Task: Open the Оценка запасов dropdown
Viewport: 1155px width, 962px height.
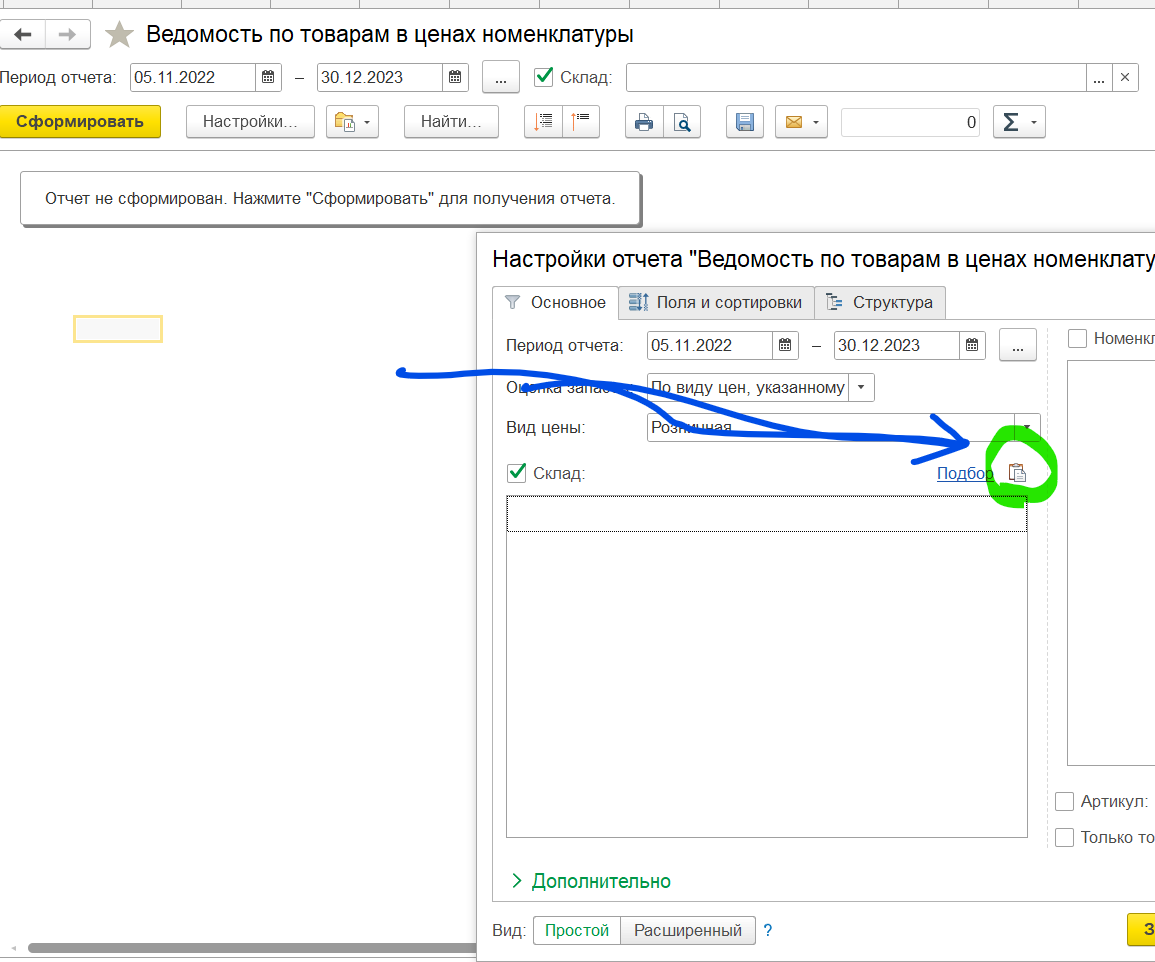Action: pyautogui.click(x=861, y=387)
